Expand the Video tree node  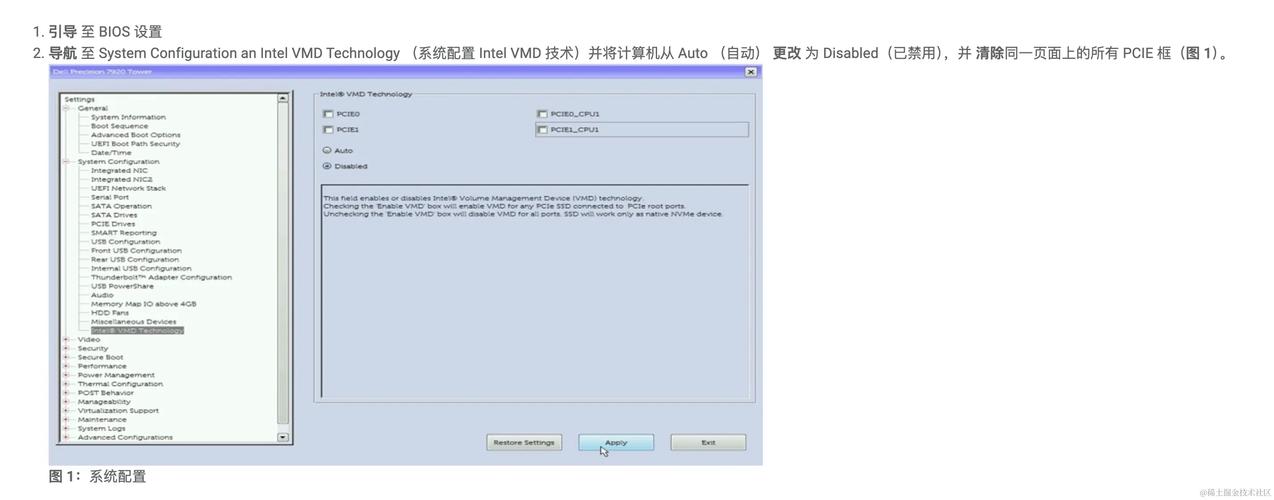[x=67, y=340]
